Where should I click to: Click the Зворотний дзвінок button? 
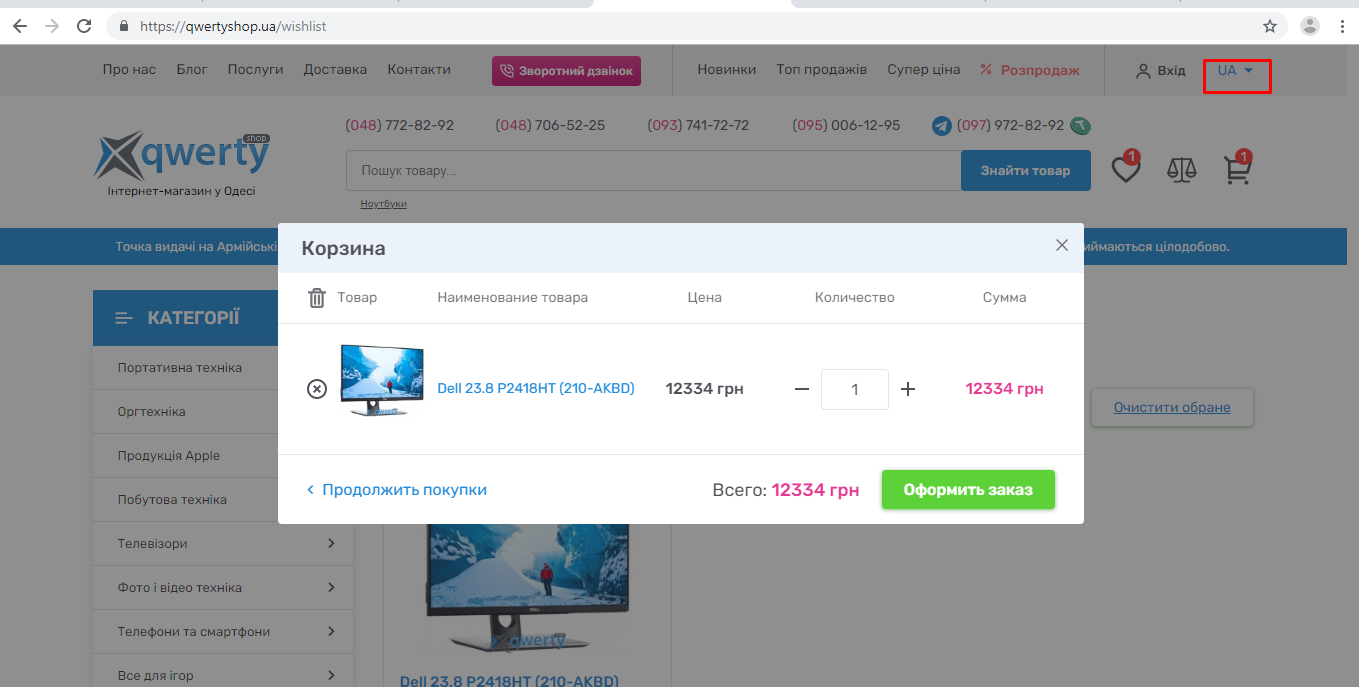click(566, 71)
